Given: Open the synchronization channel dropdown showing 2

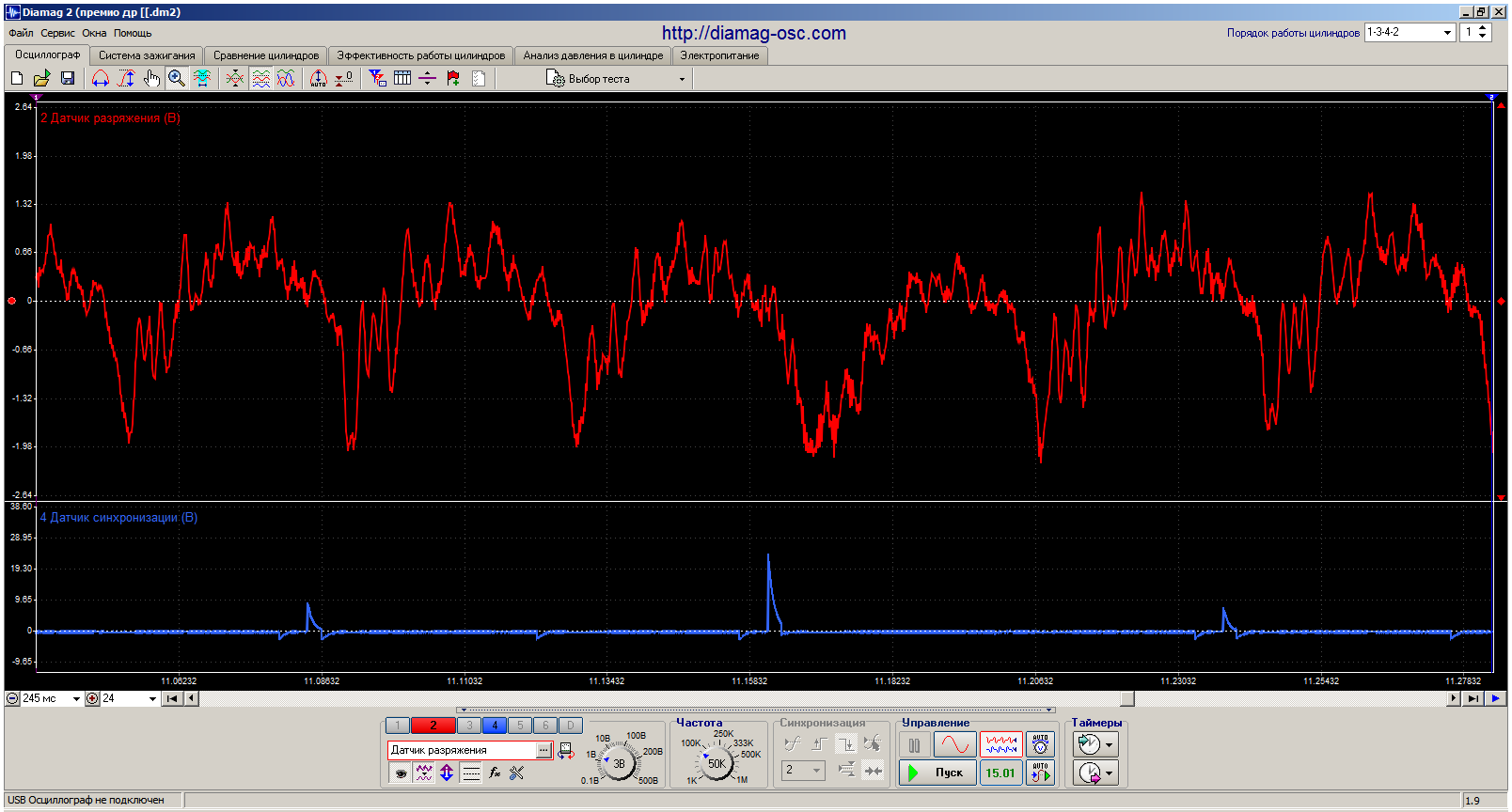Looking at the screenshot, I should pos(804,771).
